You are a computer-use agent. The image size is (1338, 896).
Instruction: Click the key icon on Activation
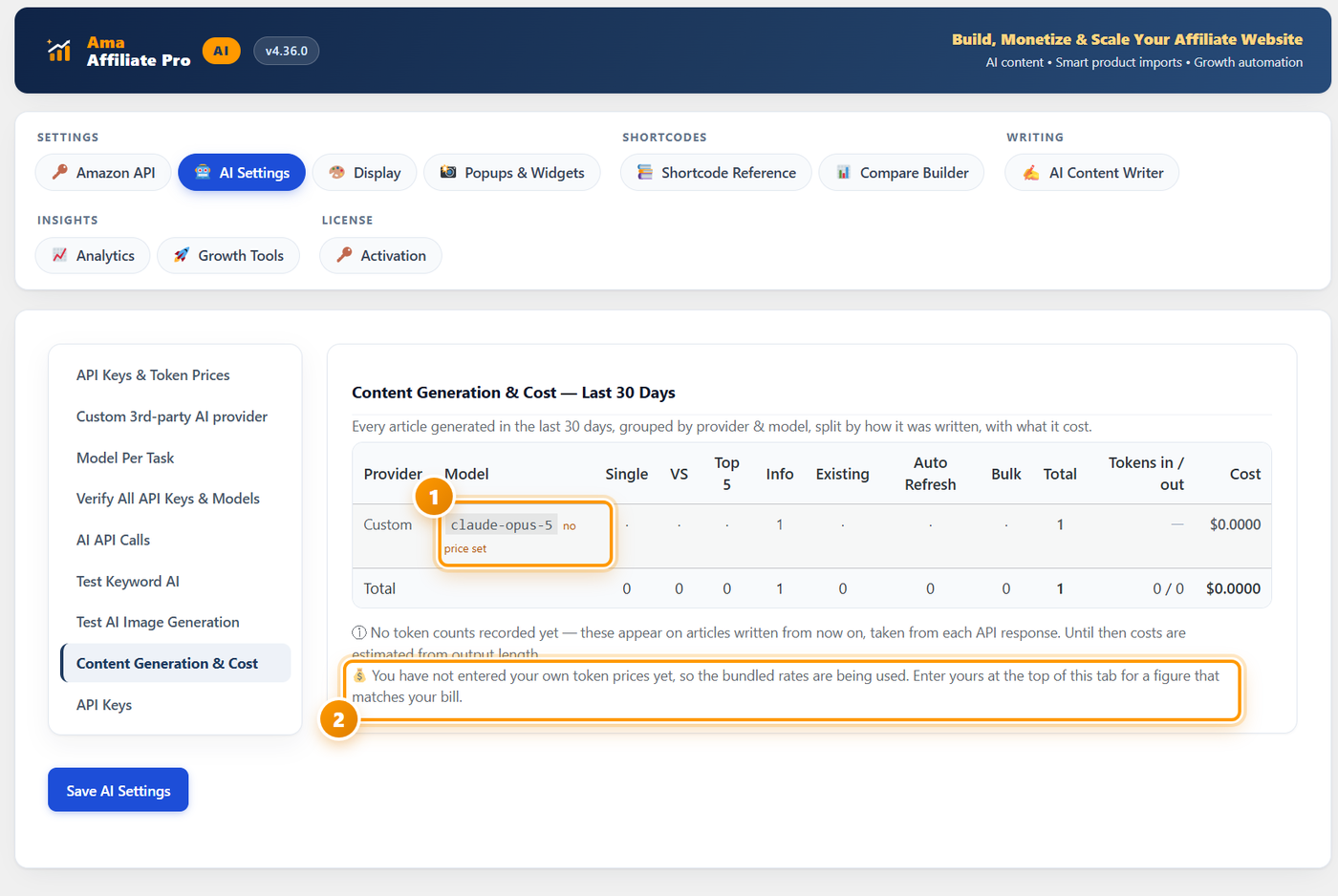tap(344, 255)
